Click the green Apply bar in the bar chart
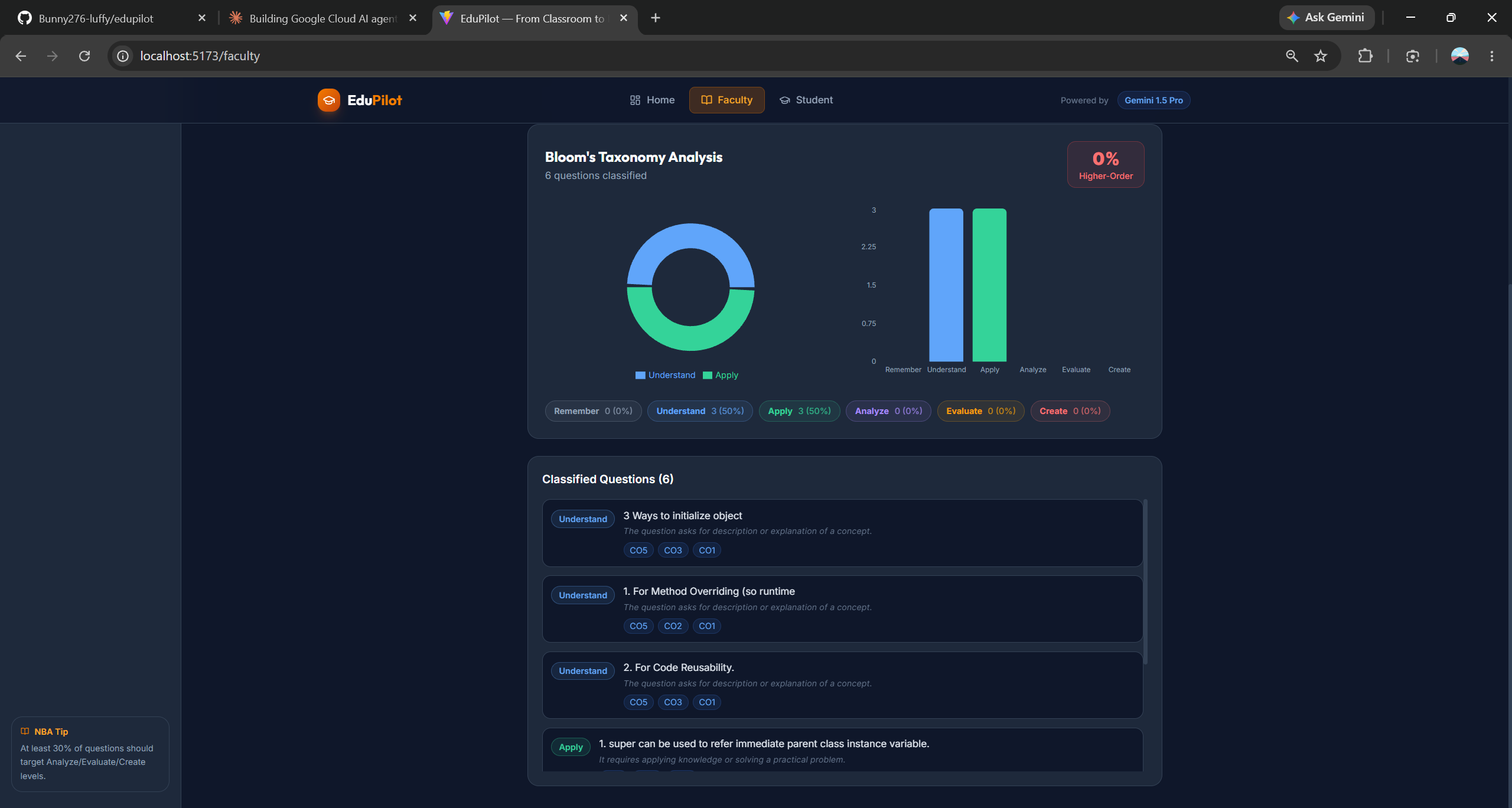The width and height of the screenshot is (1512, 808). coord(989,285)
